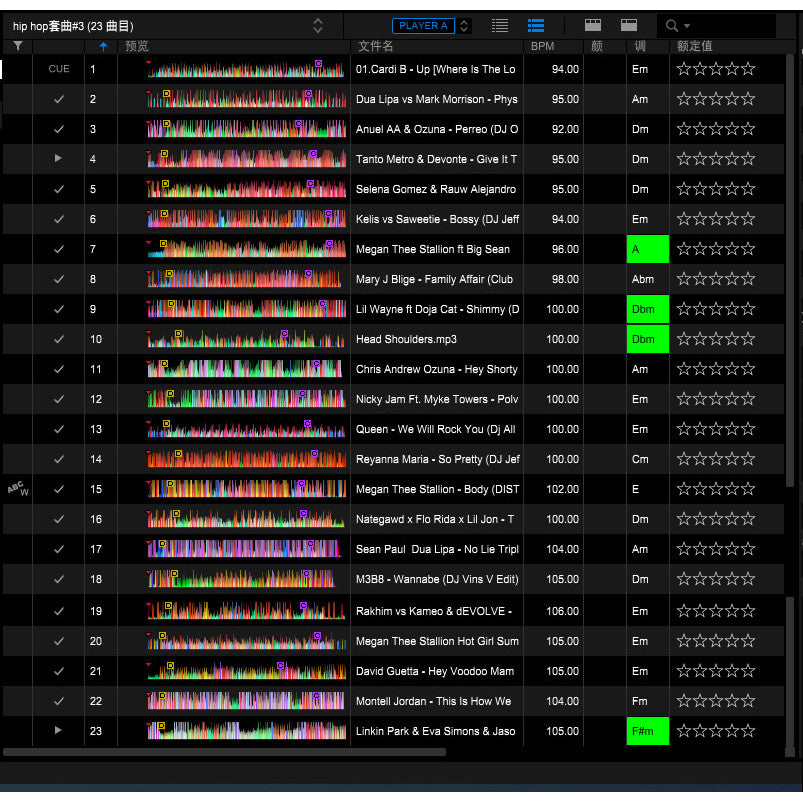Click BPM value 106.00 on track 19
Screen dimensions: 803x803
point(562,611)
